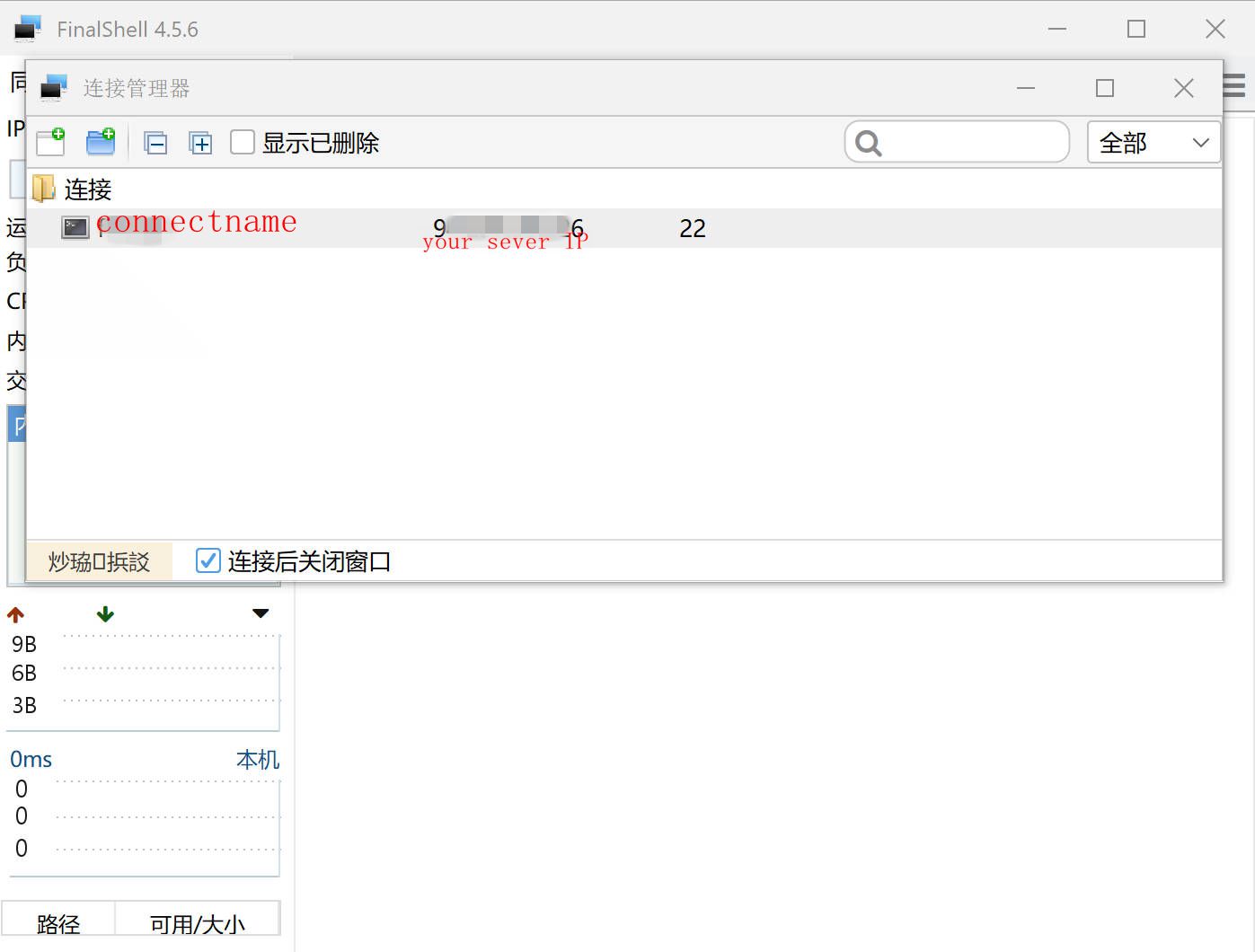
Task: Minimize the FinalShell main window
Action: 1057,29
